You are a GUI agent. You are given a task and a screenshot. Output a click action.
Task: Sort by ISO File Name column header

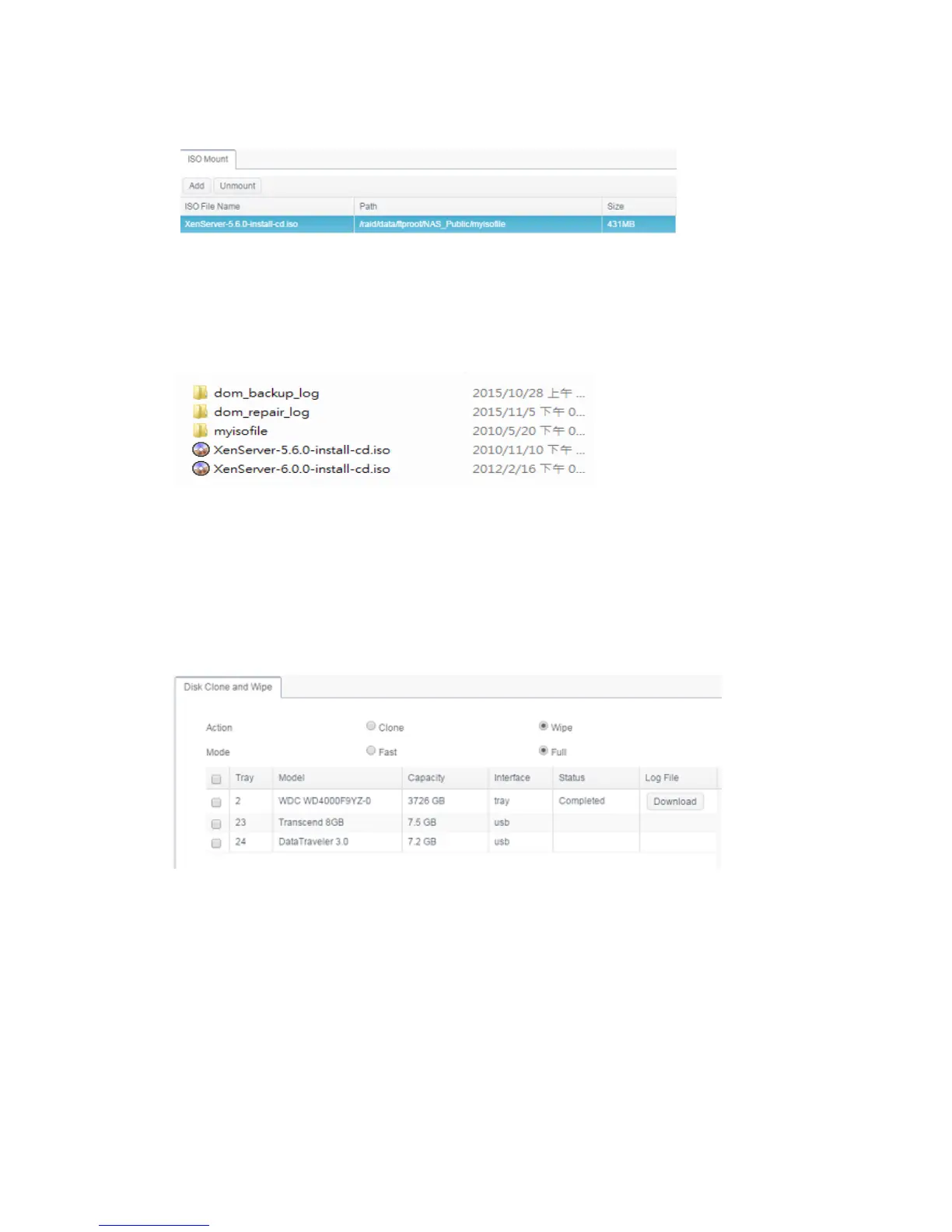(267, 206)
